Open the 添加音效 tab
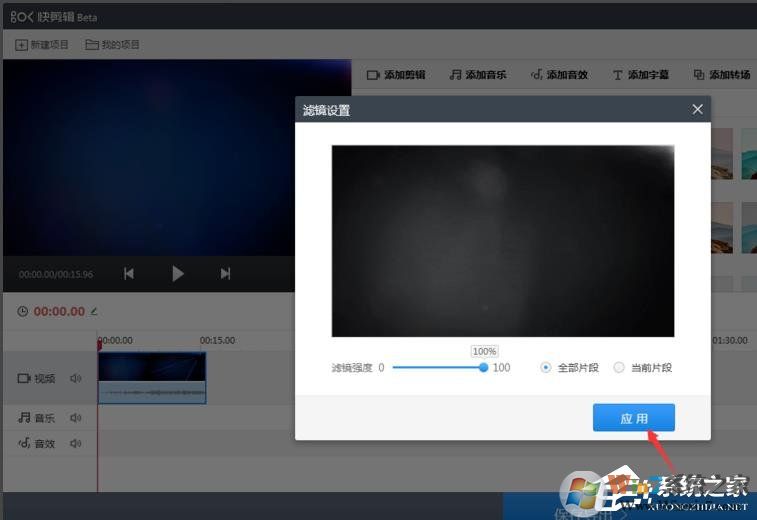 [559, 75]
